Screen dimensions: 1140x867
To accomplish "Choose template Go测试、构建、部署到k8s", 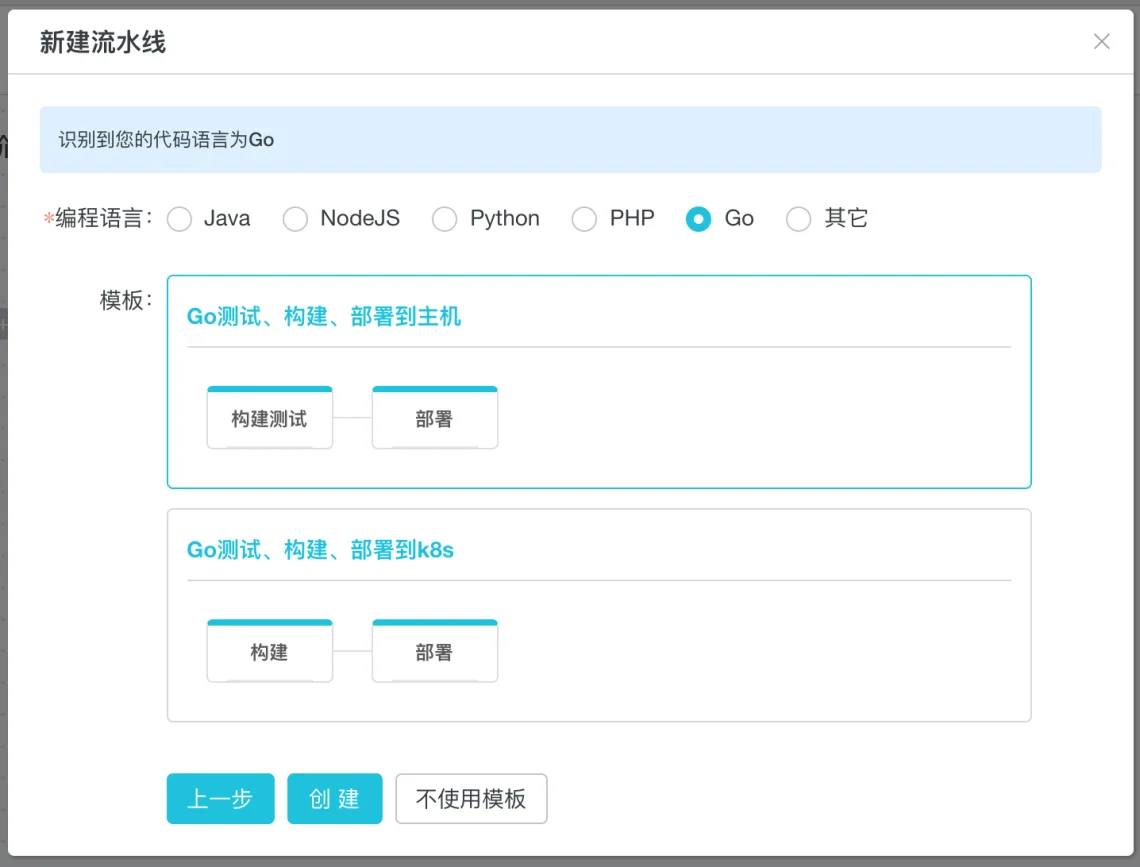I will (599, 616).
